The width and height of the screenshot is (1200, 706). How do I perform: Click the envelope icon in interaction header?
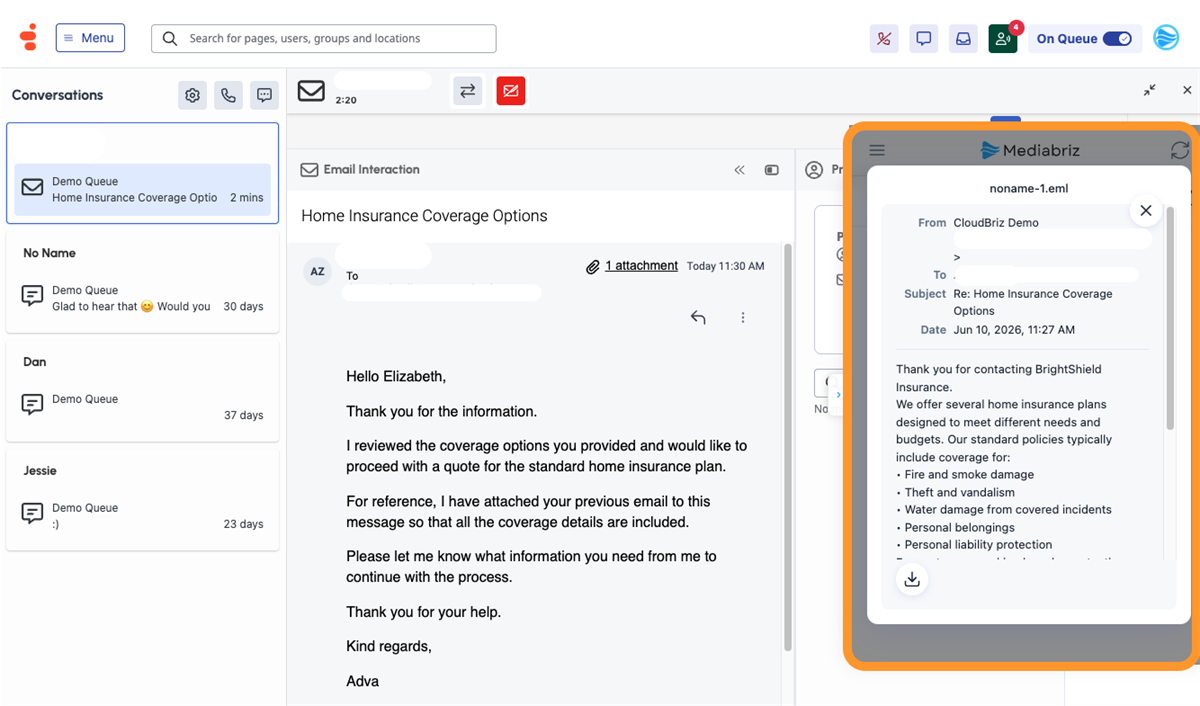[311, 90]
